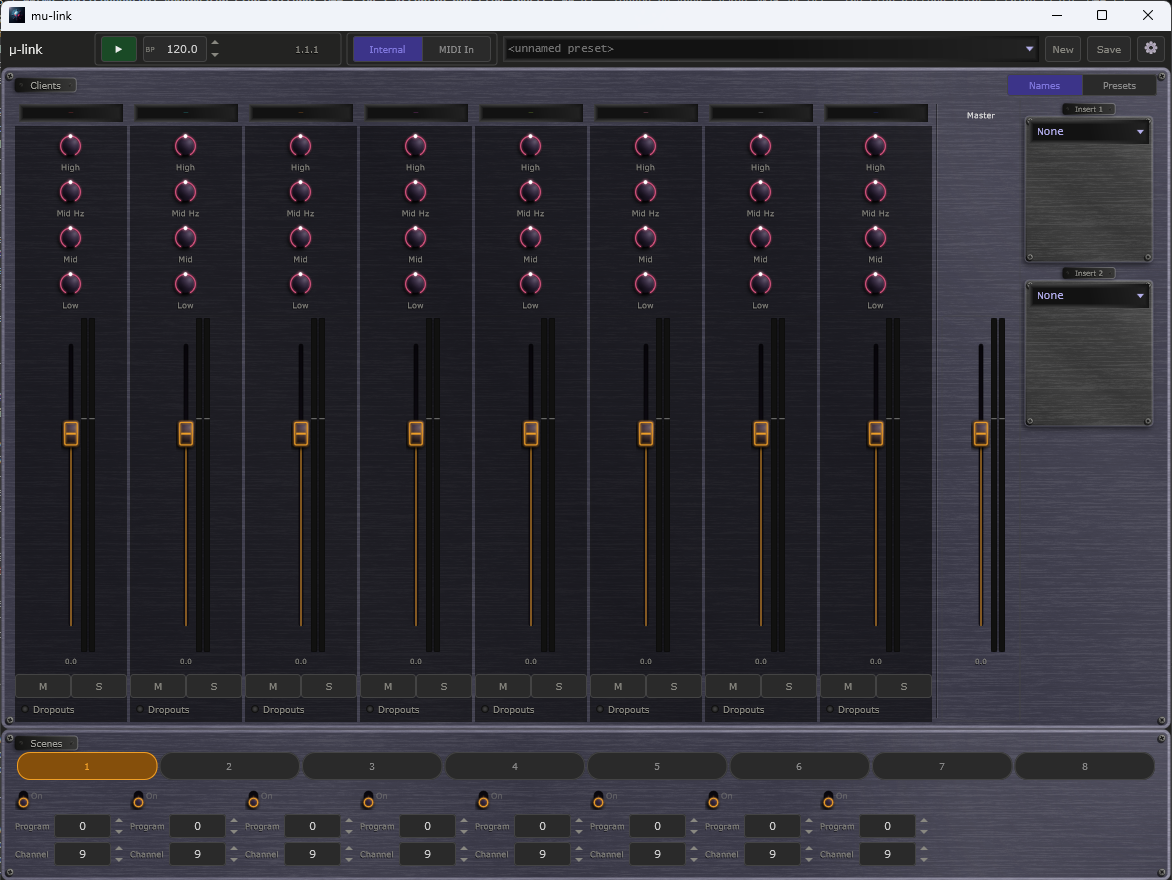Click the Mid knob on channel 3
The width and height of the screenshot is (1172, 880).
[300, 238]
